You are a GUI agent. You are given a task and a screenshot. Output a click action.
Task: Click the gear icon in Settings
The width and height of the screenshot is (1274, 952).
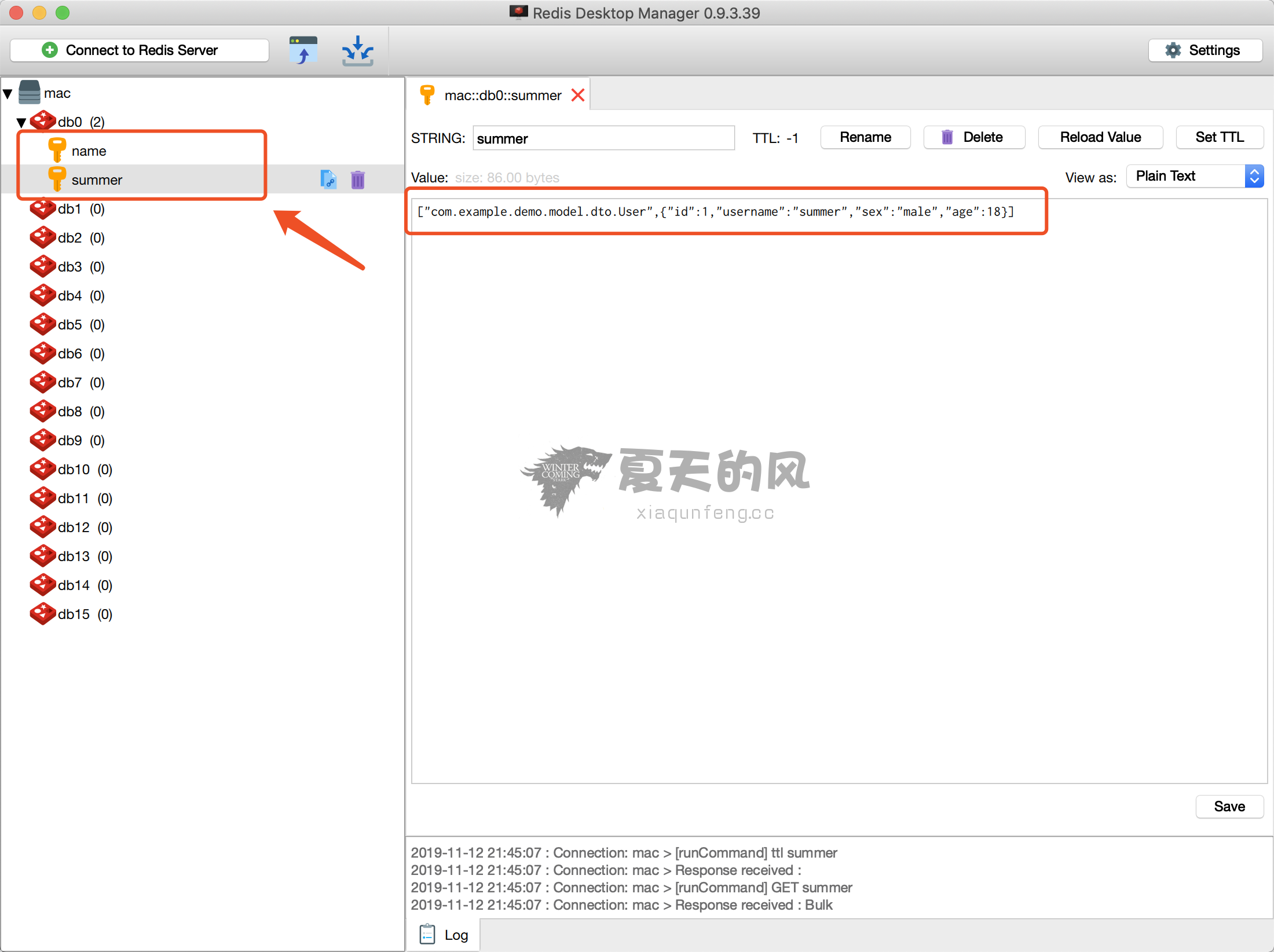coord(1173,50)
